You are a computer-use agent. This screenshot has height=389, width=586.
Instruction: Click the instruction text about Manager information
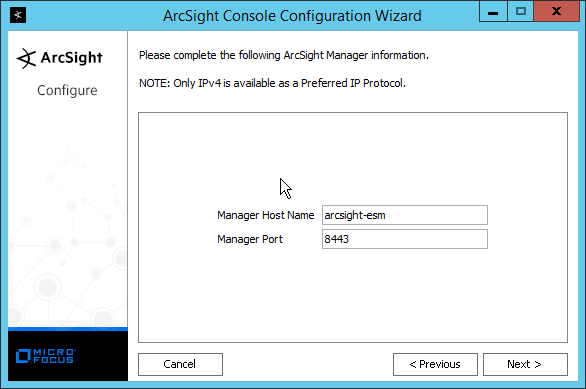pyautogui.click(x=284, y=55)
